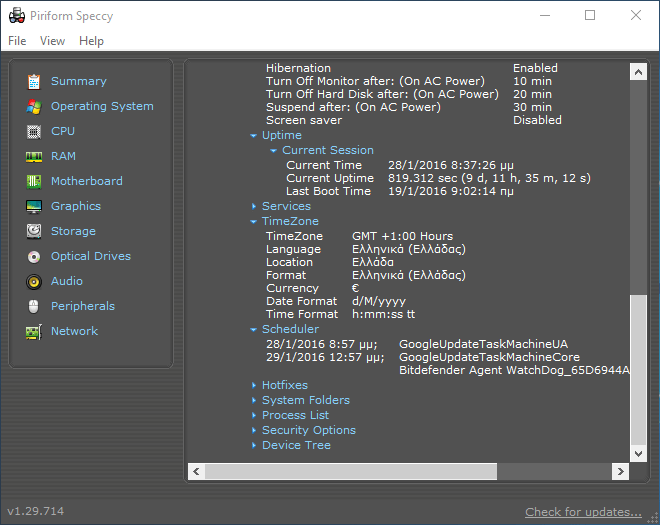Select the Currency € row
This screenshot has width=660, height=525.
coord(313,288)
